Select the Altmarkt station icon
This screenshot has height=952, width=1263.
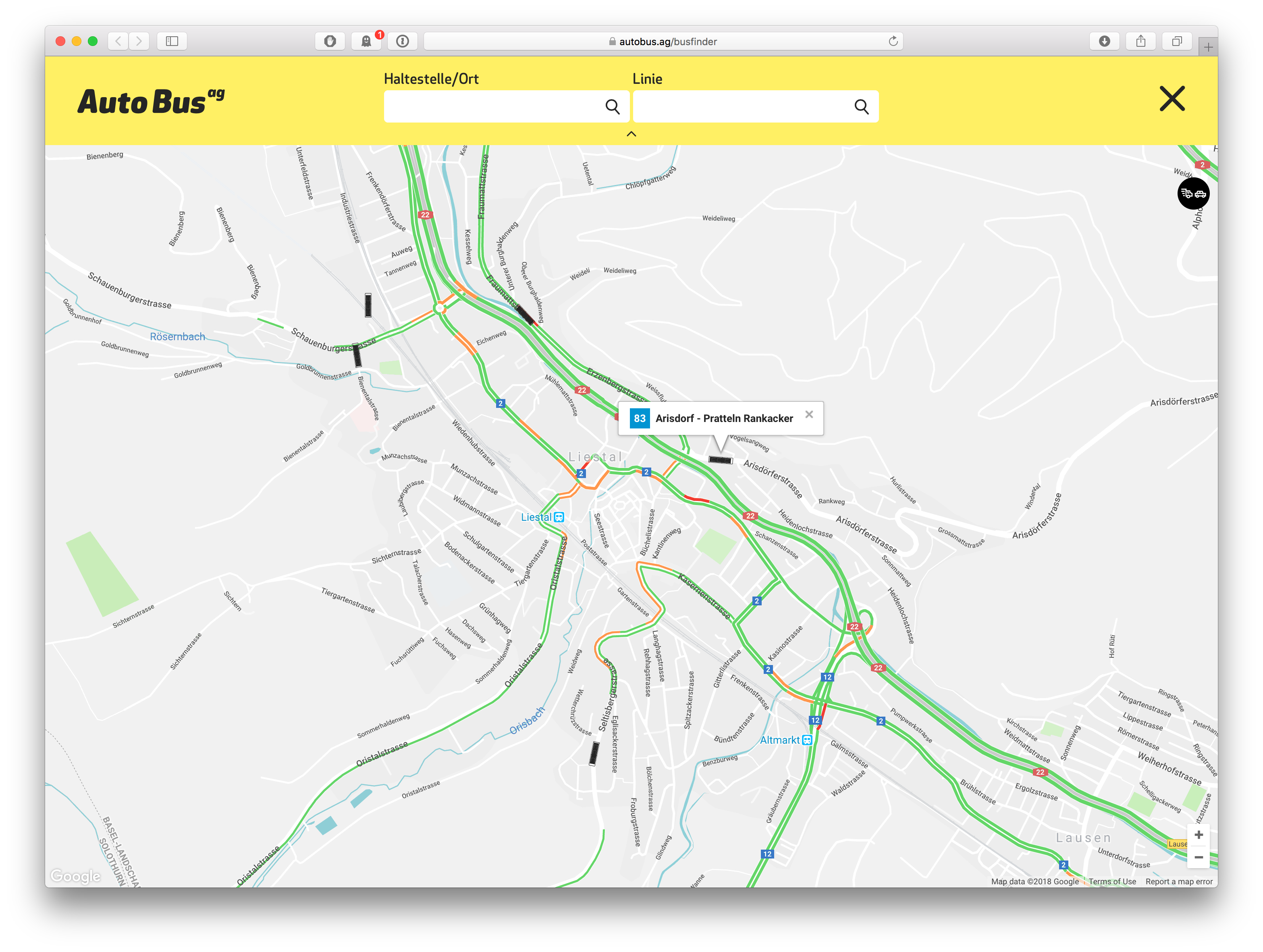[x=807, y=740]
